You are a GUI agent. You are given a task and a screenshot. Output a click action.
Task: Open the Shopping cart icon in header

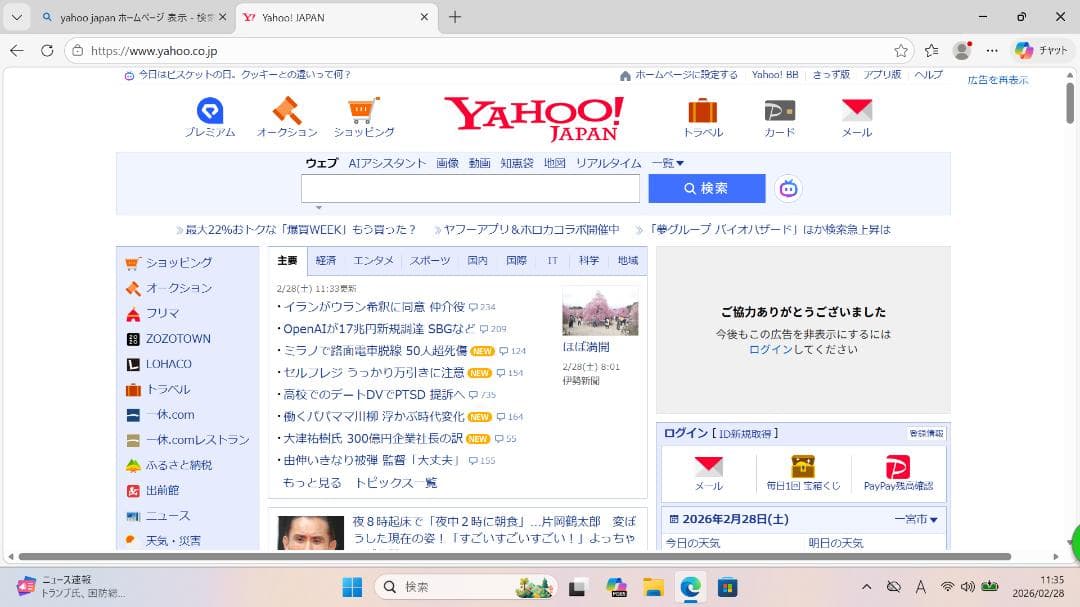(364, 110)
